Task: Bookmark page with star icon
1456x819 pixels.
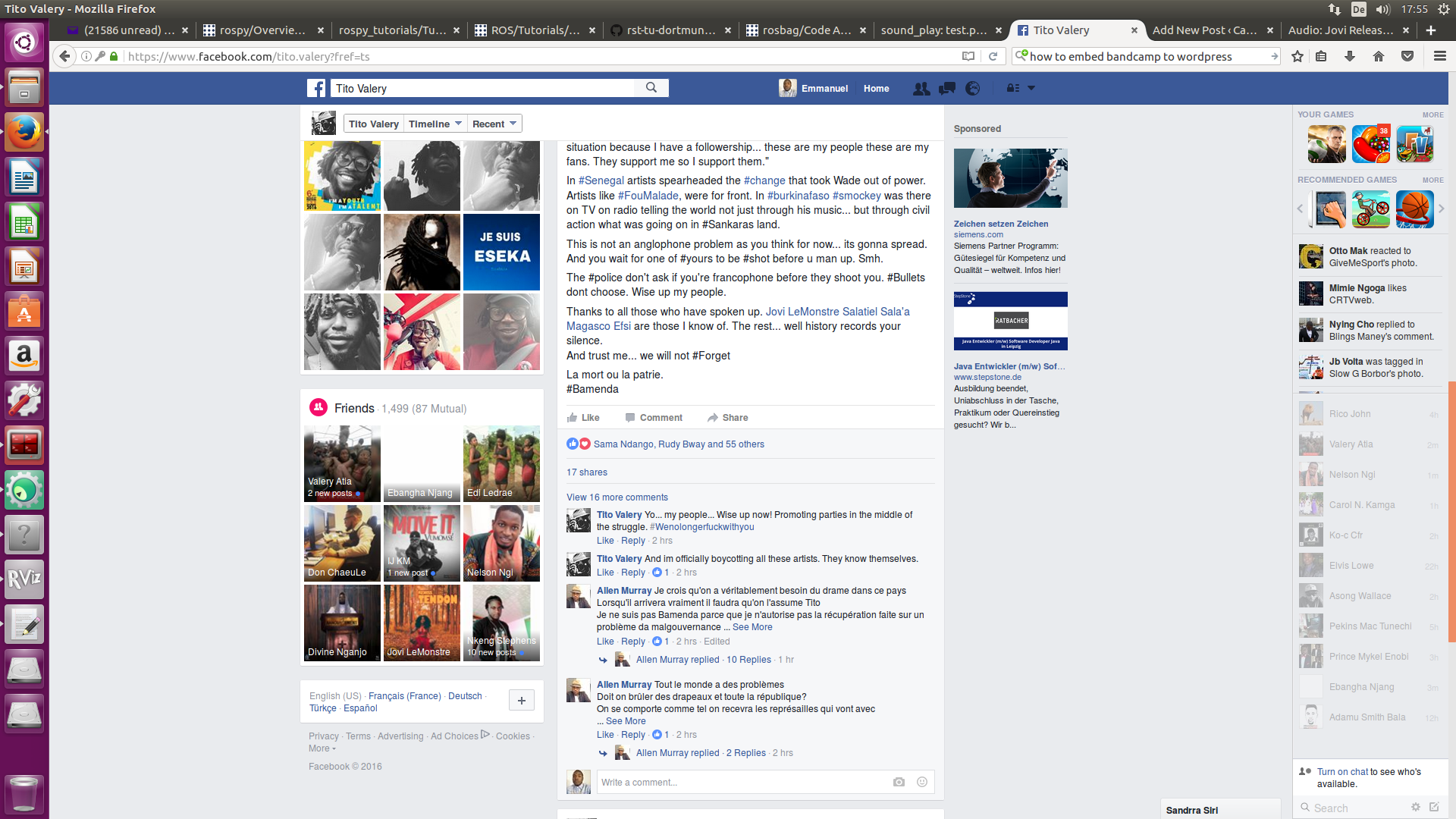Action: click(x=1298, y=56)
